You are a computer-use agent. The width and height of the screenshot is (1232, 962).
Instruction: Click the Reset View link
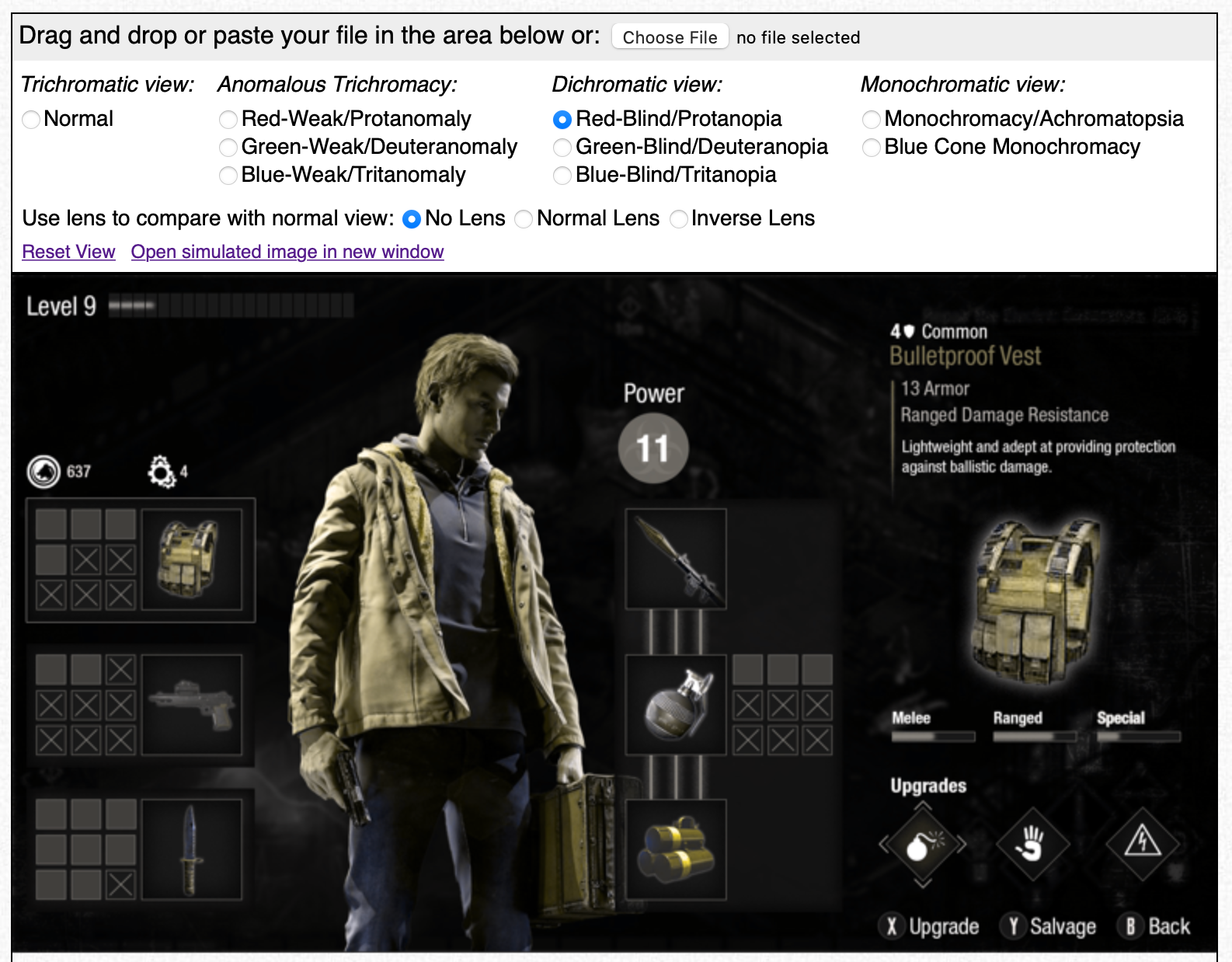pyautogui.click(x=68, y=252)
